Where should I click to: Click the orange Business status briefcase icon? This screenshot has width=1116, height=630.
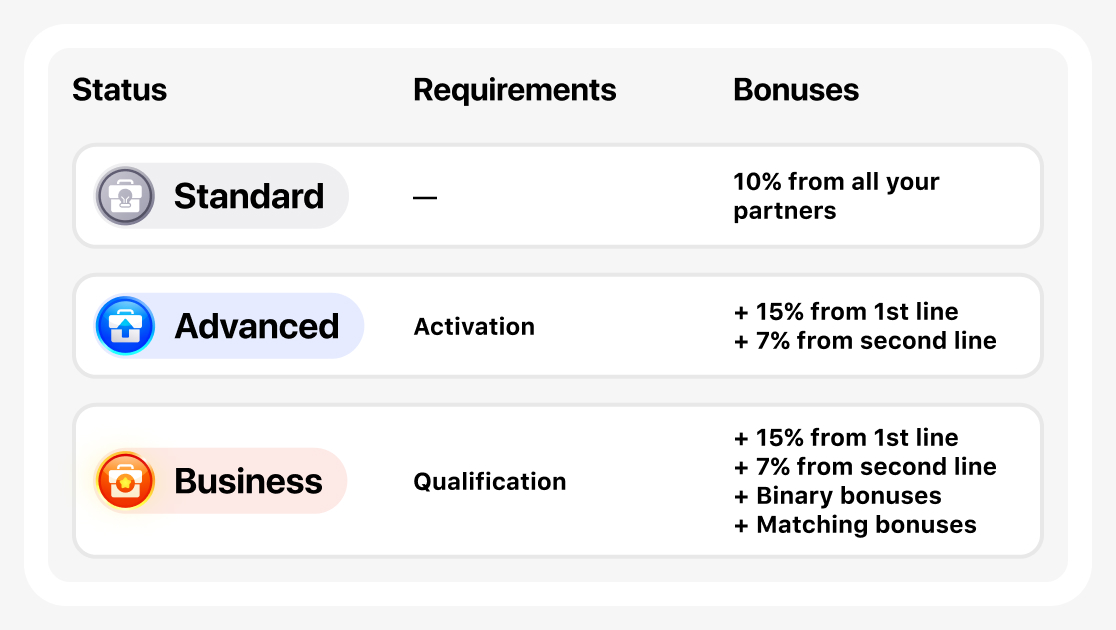pyautogui.click(x=125, y=481)
